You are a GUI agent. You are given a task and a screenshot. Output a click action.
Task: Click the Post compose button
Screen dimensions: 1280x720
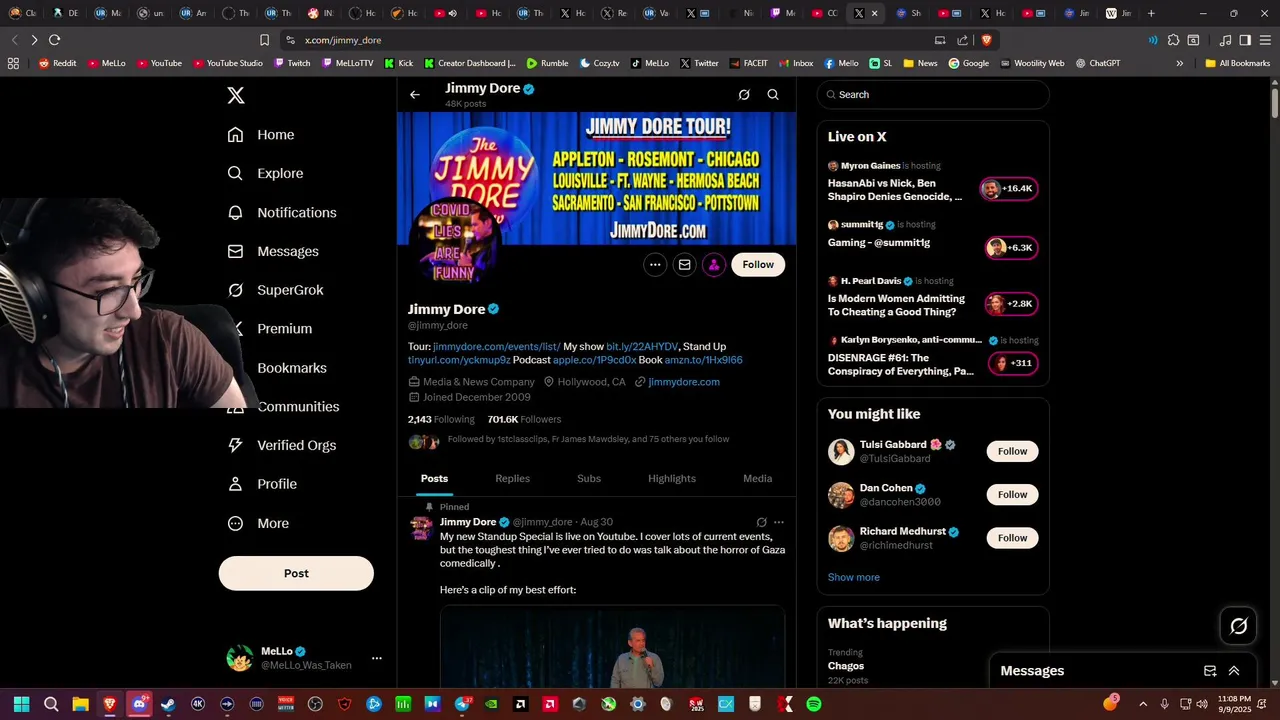point(296,573)
